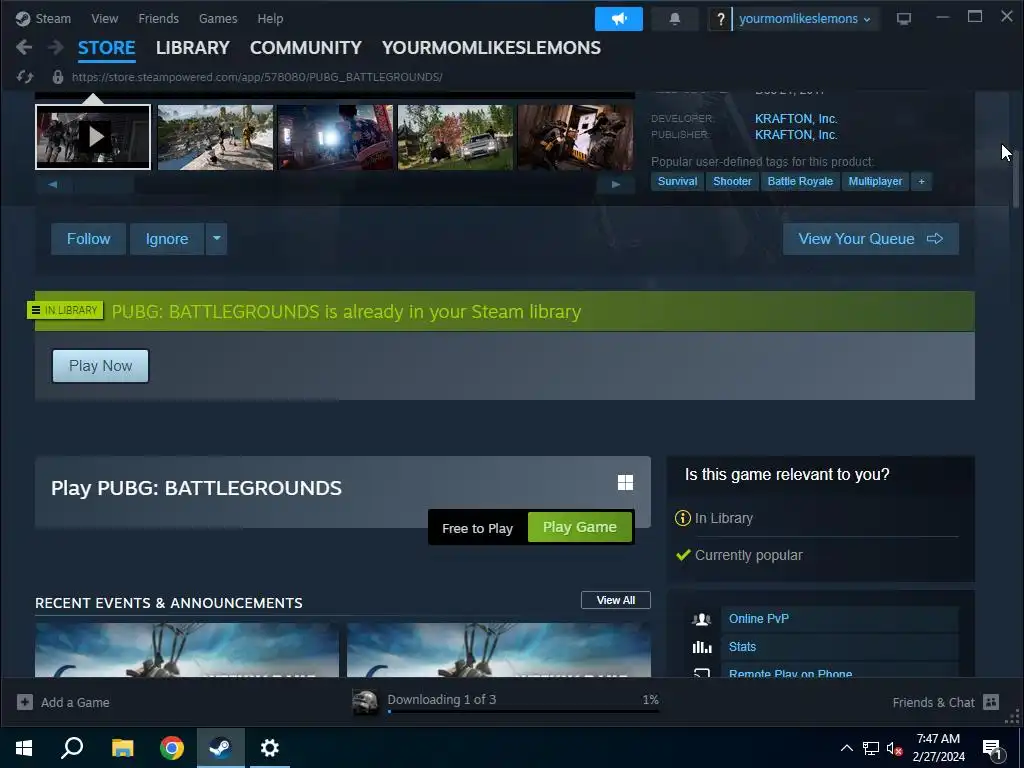Click the store page URL field

257,77
